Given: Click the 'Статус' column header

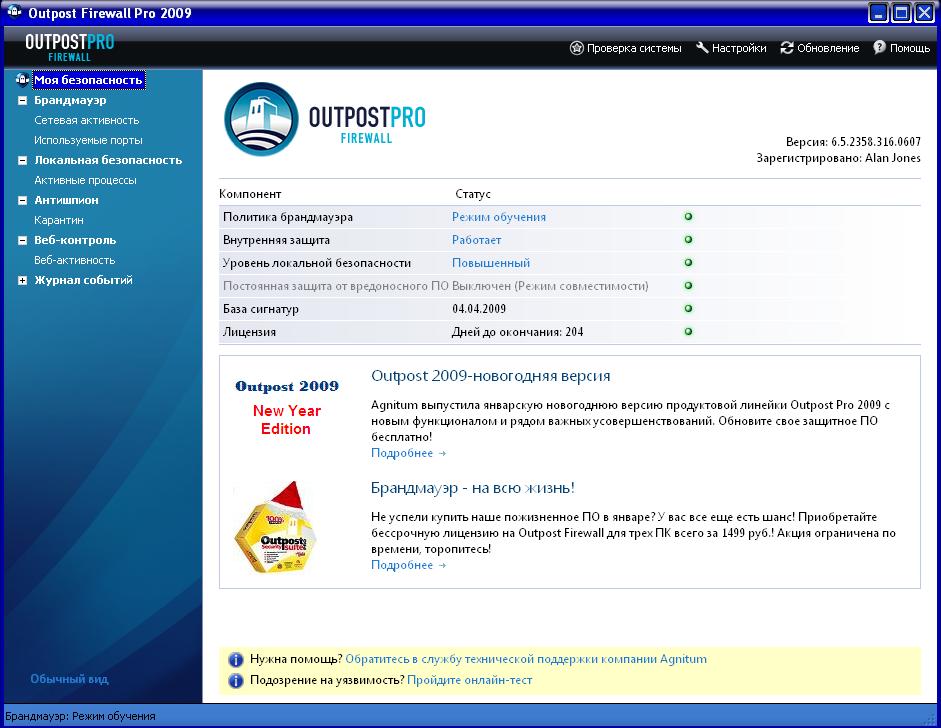Looking at the screenshot, I should [x=473, y=194].
